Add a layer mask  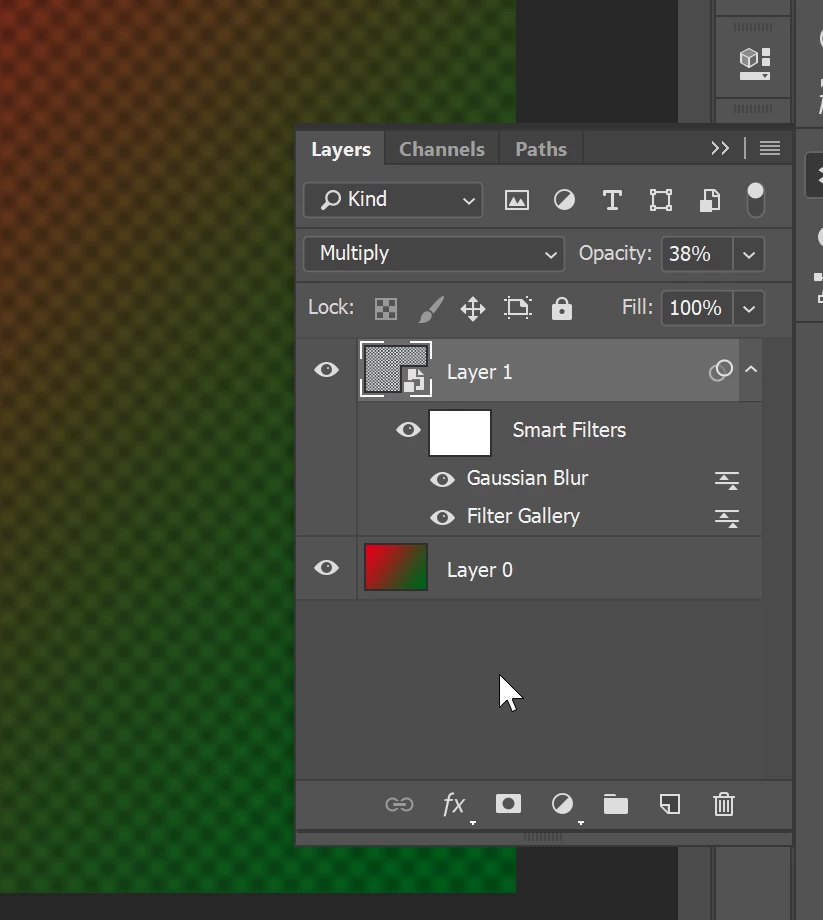508,804
